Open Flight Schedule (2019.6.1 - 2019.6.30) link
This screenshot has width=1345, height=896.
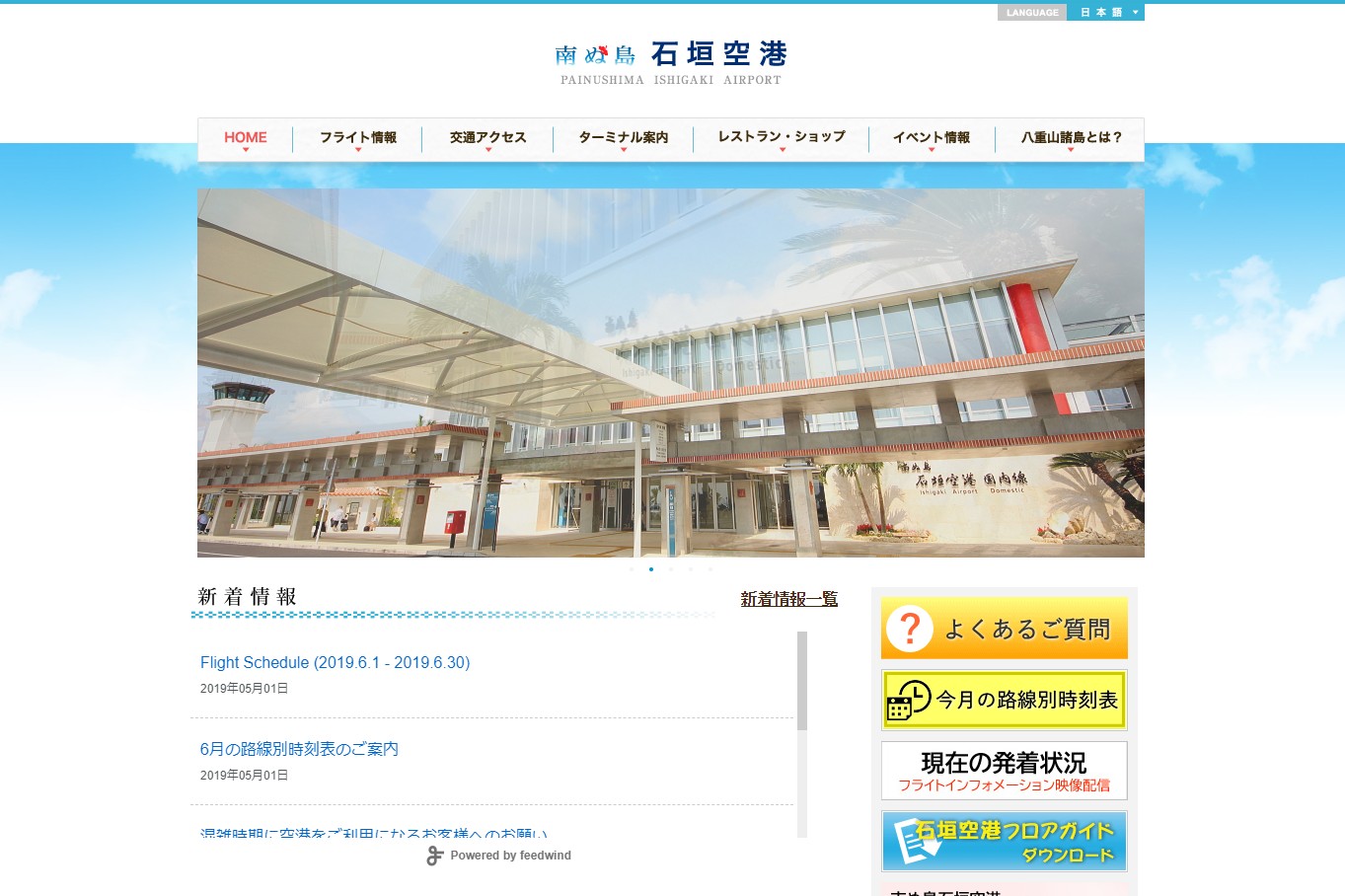335,663
